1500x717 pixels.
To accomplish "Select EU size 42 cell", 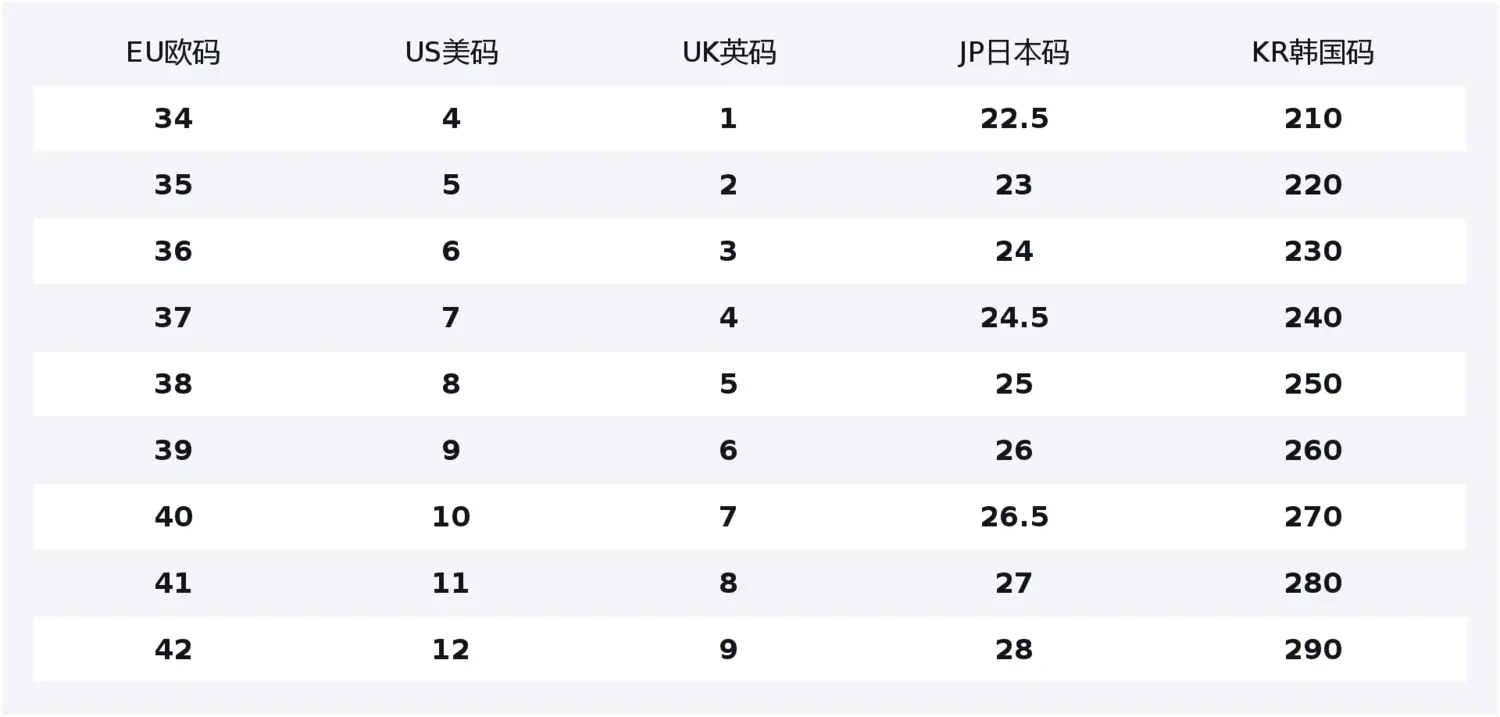I will pyautogui.click(x=173, y=650).
